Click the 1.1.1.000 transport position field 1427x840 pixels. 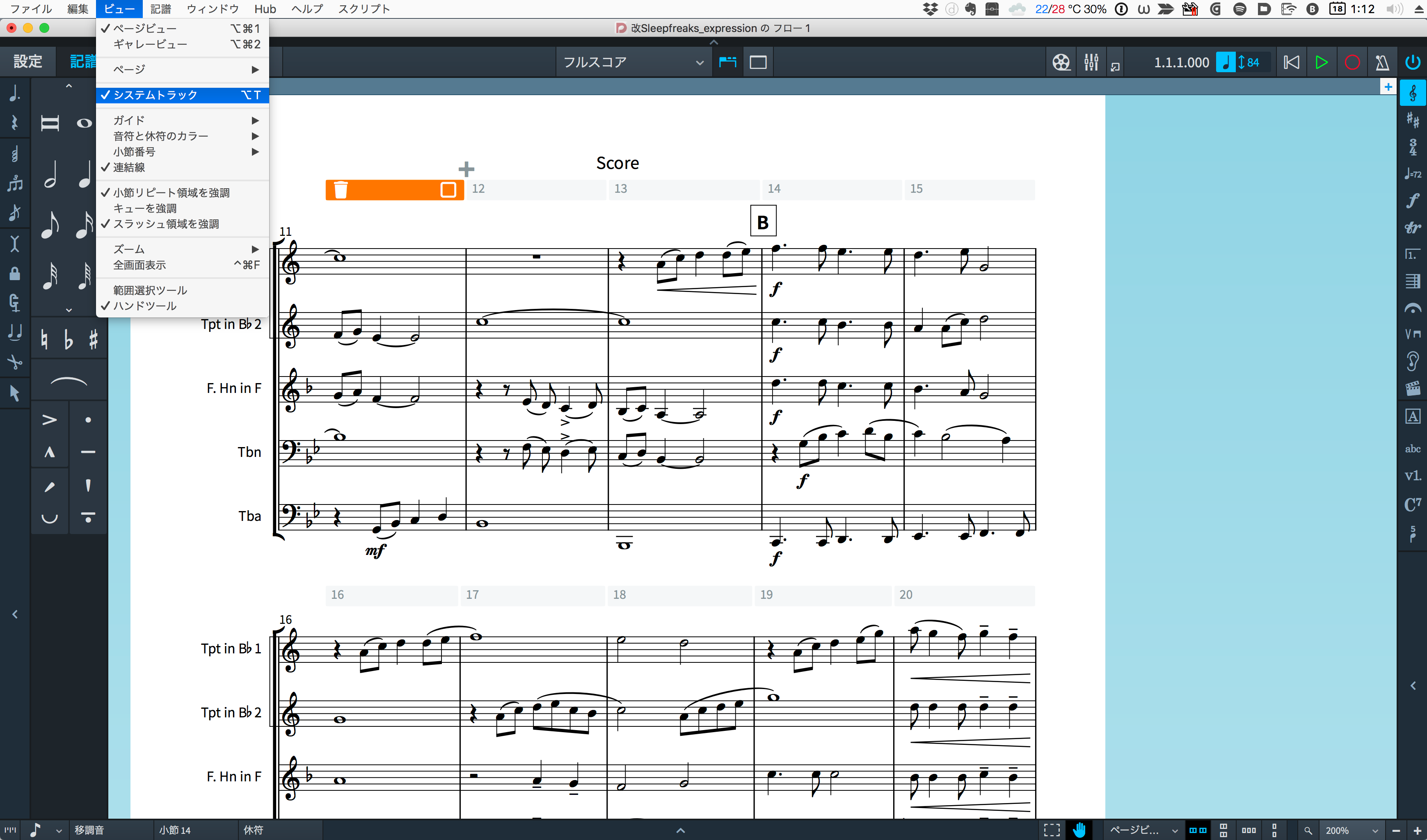[x=1181, y=62]
